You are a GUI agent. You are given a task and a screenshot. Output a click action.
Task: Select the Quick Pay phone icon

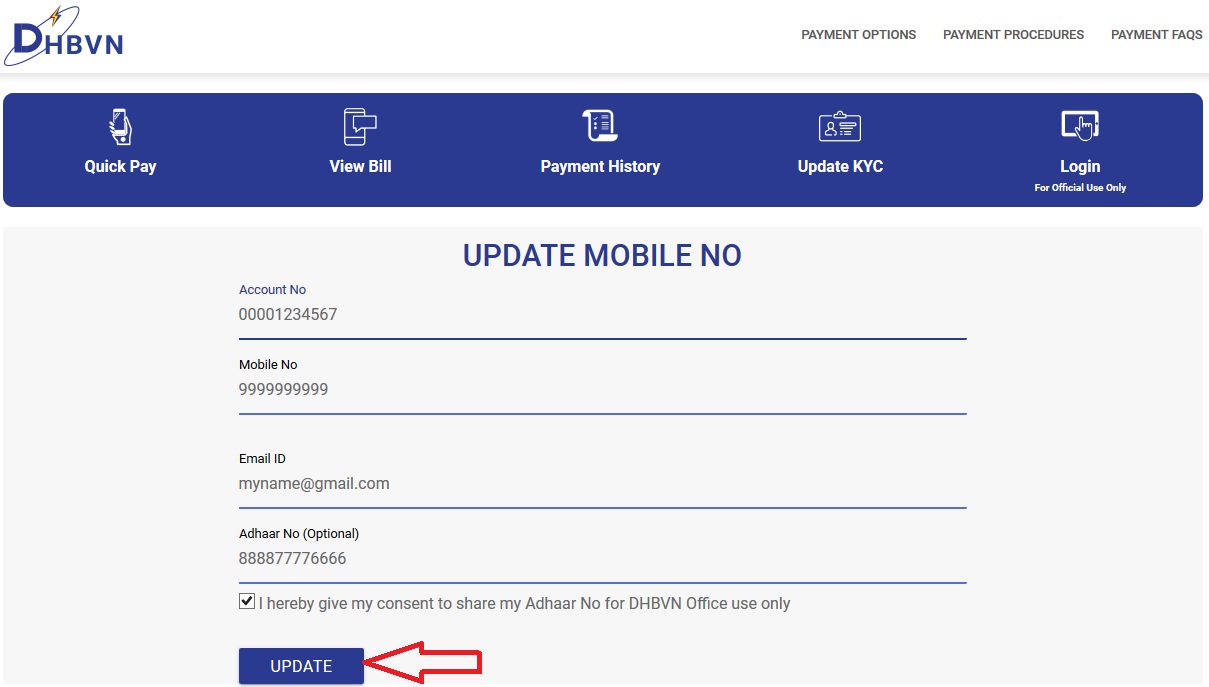pos(120,127)
